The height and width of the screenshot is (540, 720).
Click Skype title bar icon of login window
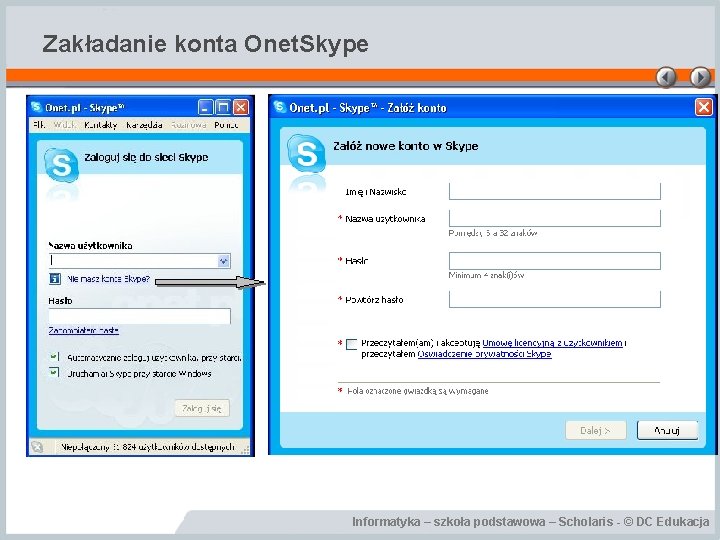[36, 107]
